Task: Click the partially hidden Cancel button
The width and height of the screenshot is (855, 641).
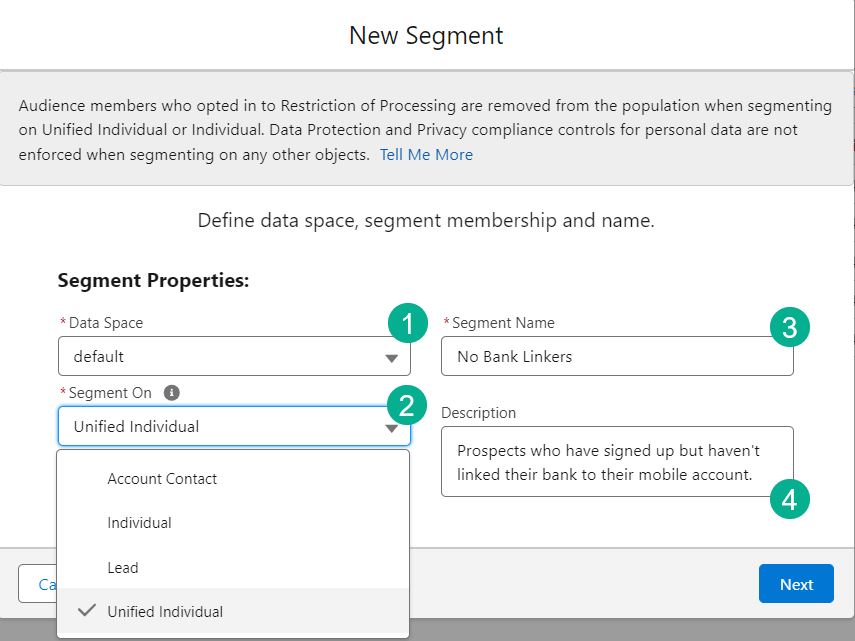Action: [38, 584]
